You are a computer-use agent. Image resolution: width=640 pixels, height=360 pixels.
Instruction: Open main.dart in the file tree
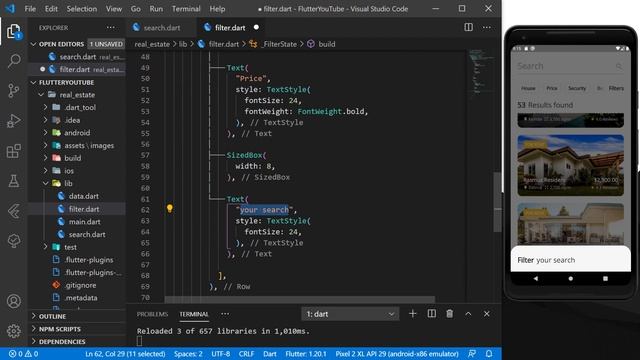click(x=84, y=221)
